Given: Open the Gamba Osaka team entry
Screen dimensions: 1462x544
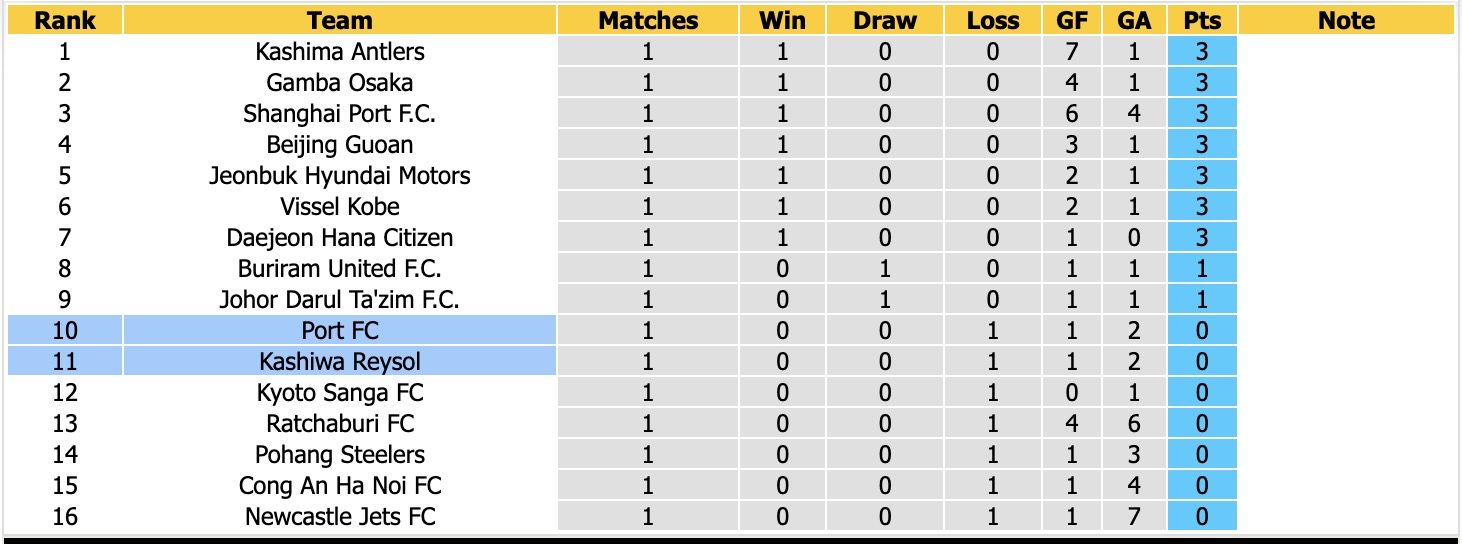Looking at the screenshot, I should click(340, 83).
